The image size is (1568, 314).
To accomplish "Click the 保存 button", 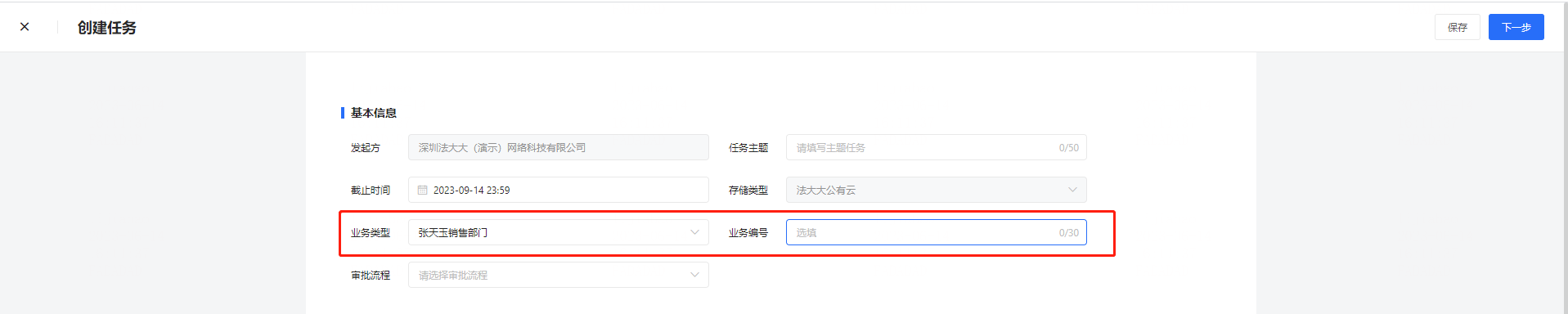I will coord(1458,27).
